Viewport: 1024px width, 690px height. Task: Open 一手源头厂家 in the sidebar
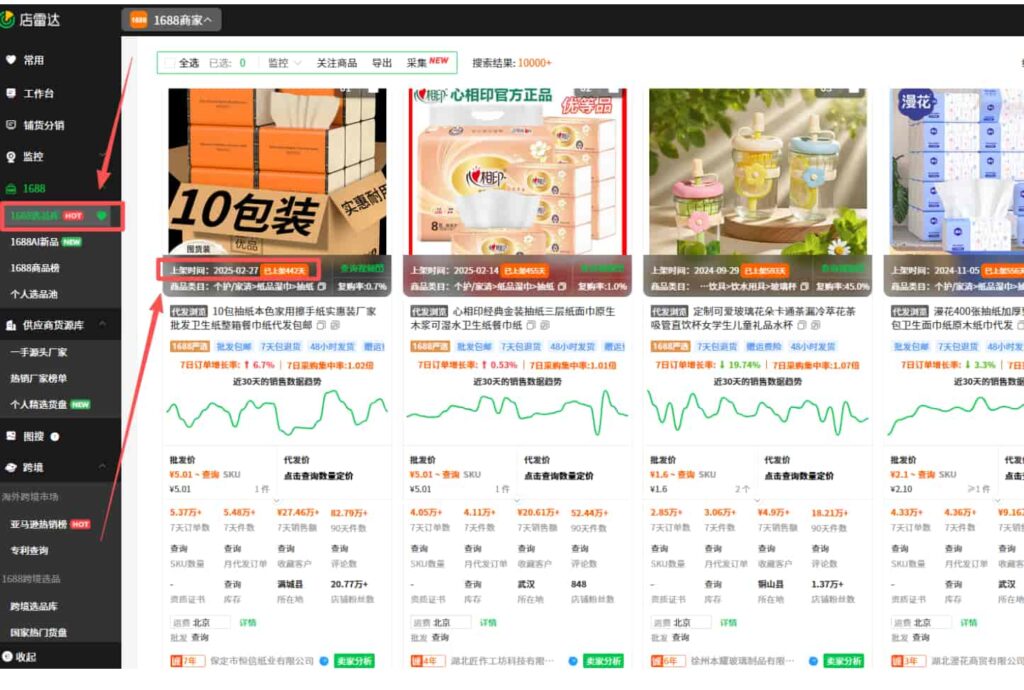coord(39,352)
